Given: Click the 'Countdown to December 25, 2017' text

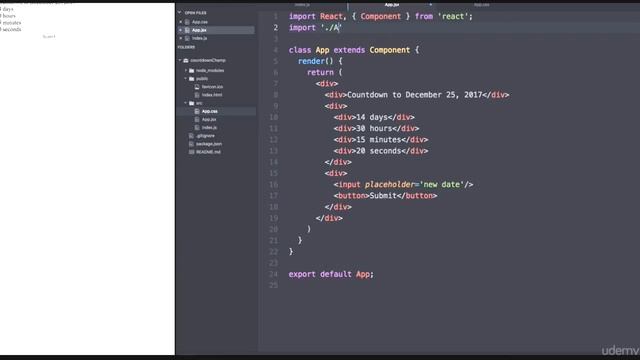Looking at the screenshot, I should [x=414, y=95].
